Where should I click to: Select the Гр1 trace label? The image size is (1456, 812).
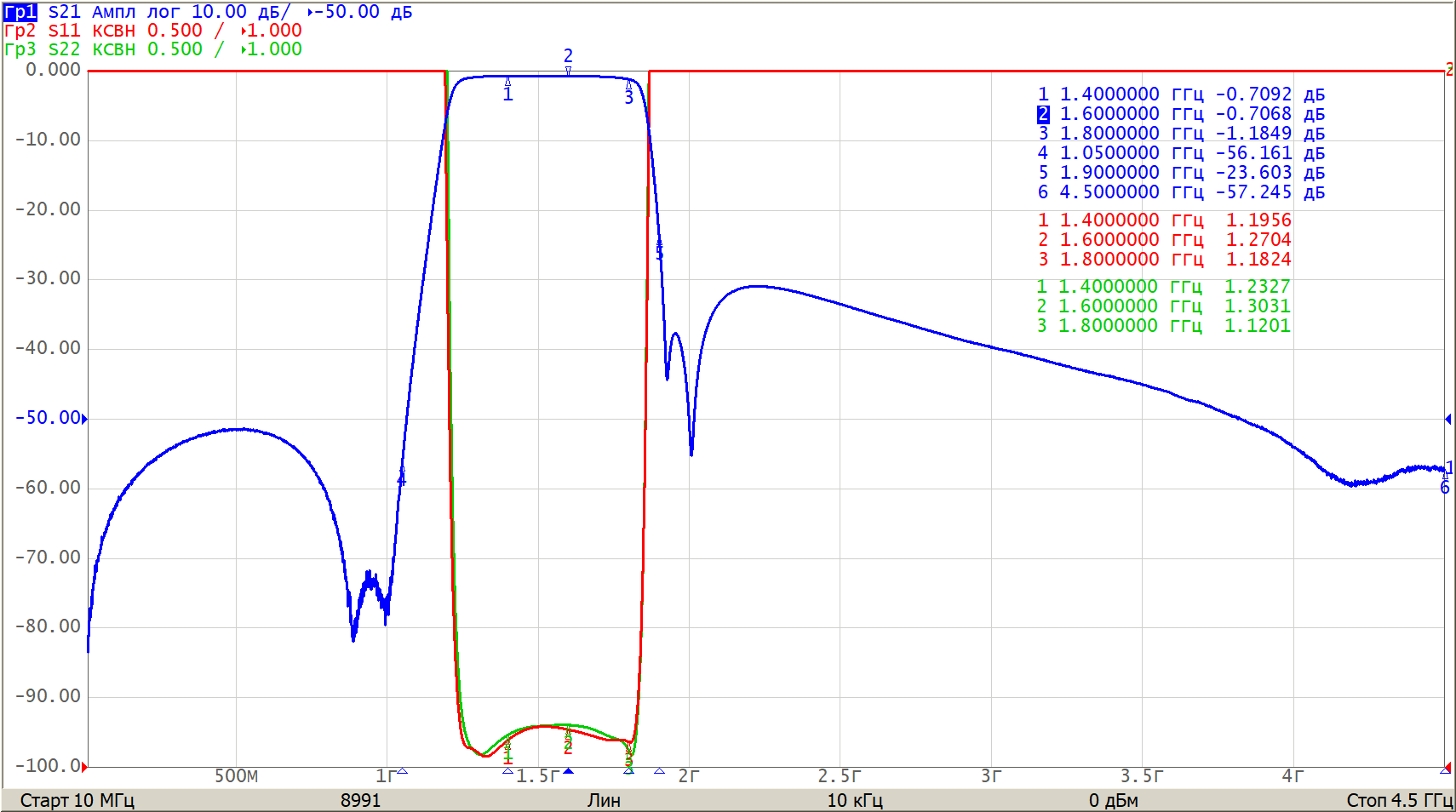pyautogui.click(x=20, y=12)
